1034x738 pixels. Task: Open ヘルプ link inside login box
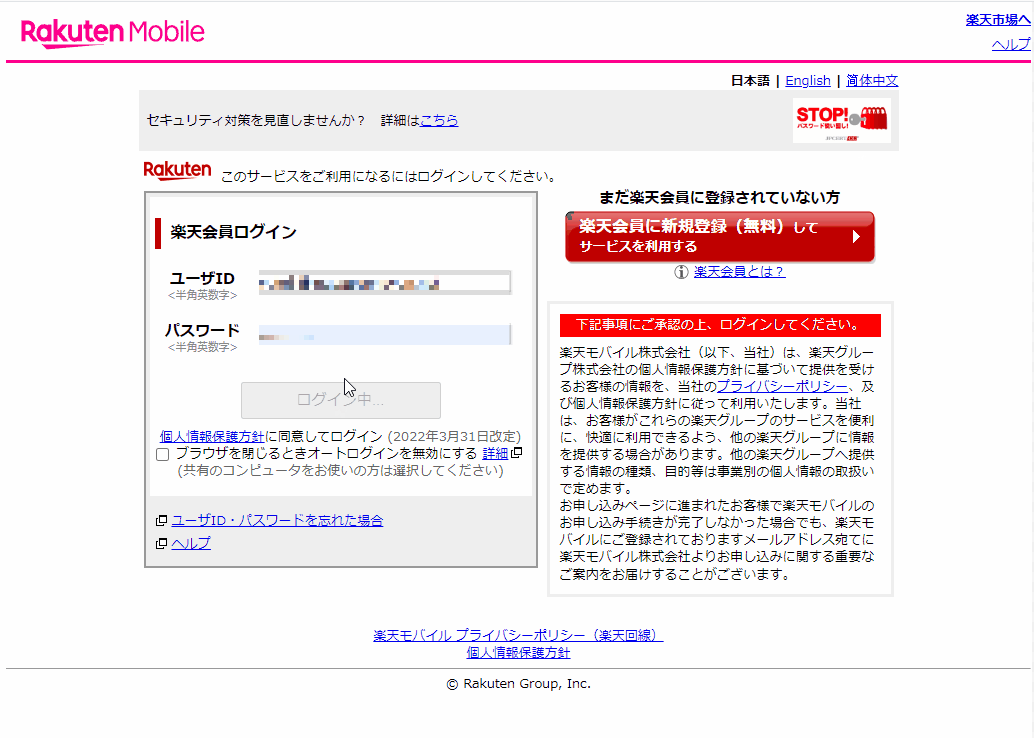click(191, 543)
